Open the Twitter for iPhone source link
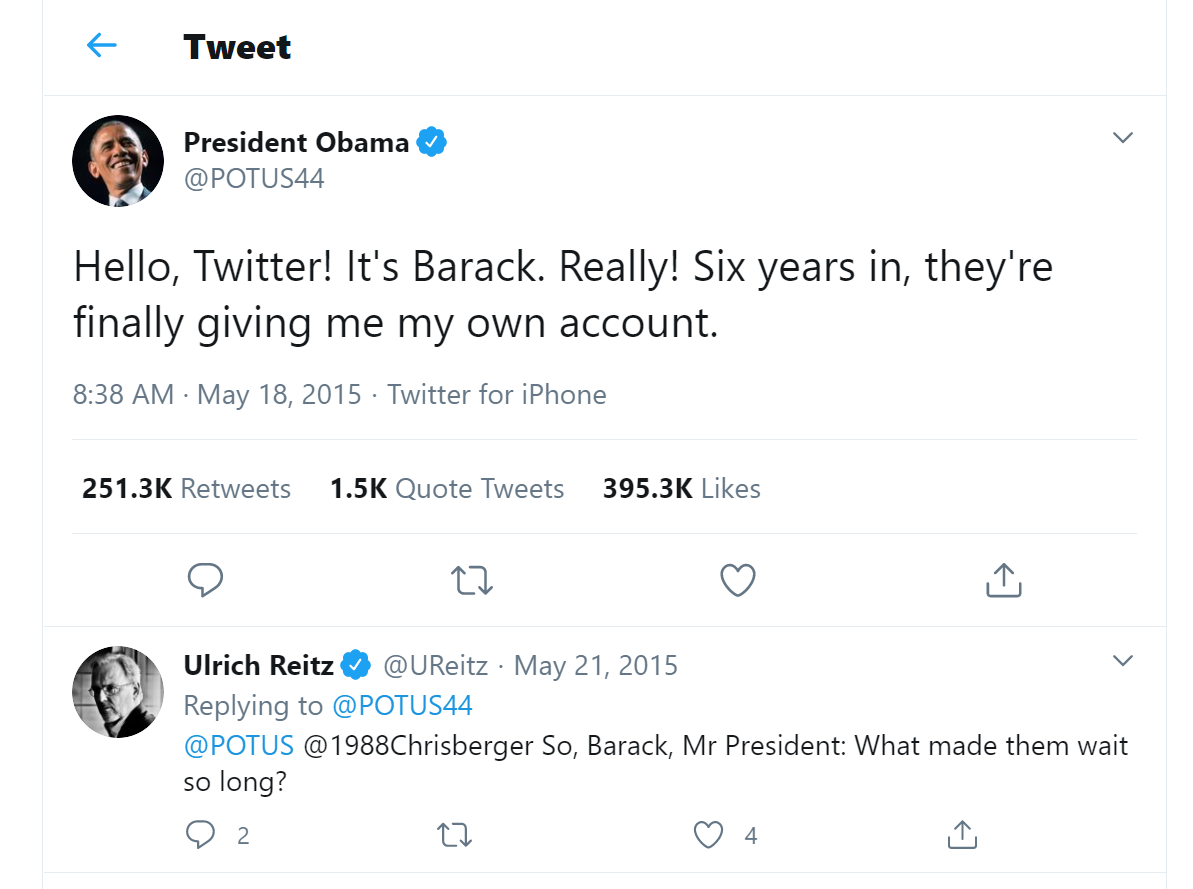The width and height of the screenshot is (1193, 889). click(x=497, y=394)
